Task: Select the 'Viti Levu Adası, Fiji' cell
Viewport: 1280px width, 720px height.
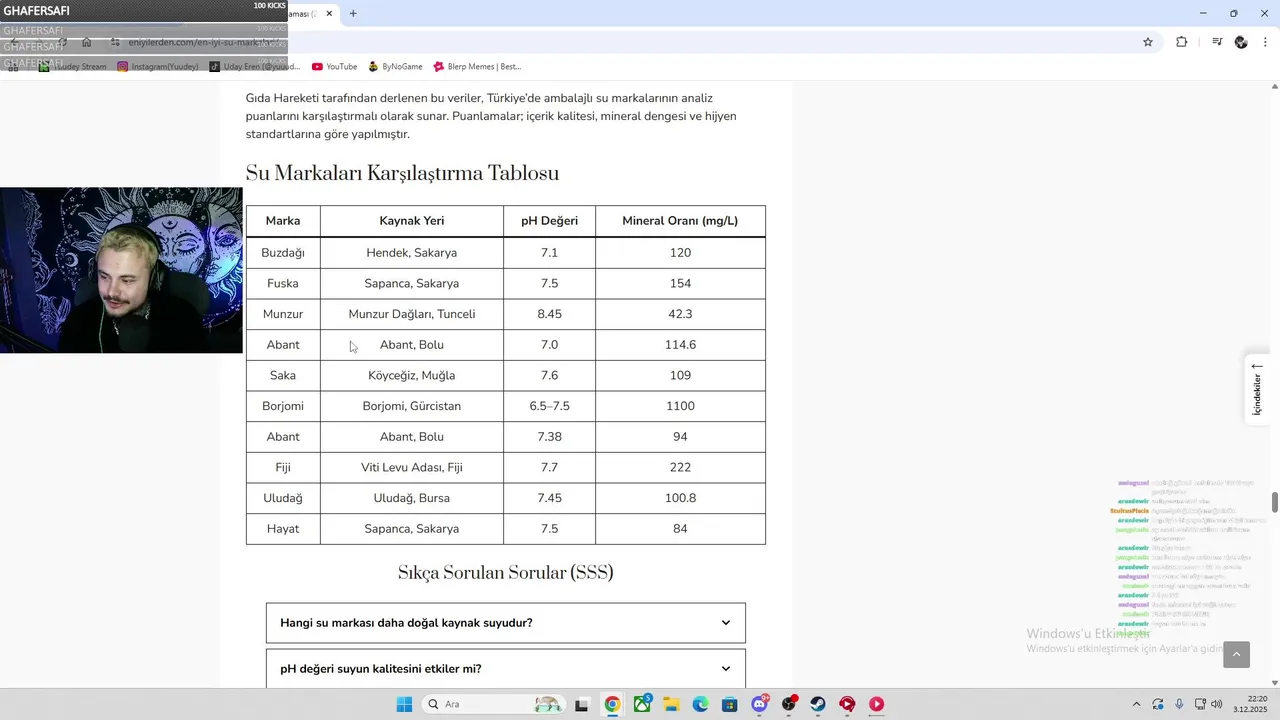Action: click(x=412, y=468)
